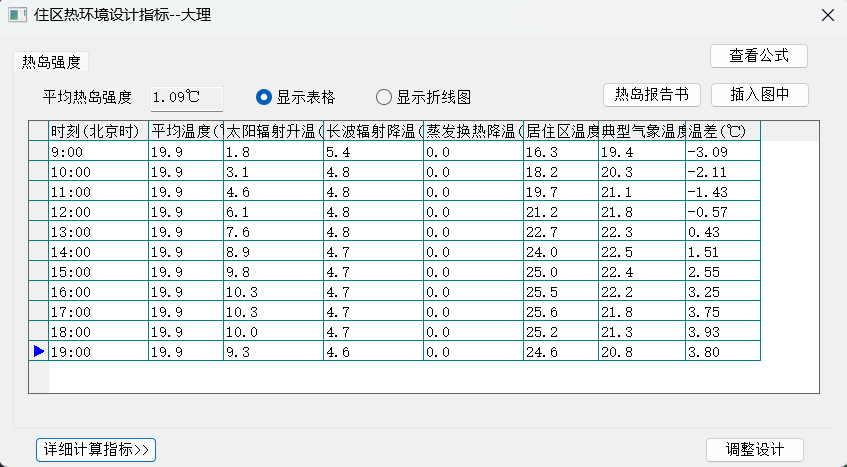This screenshot has width=847, height=467.
Task: Click the 3.93 temperature difference cell
Action: tap(722, 332)
